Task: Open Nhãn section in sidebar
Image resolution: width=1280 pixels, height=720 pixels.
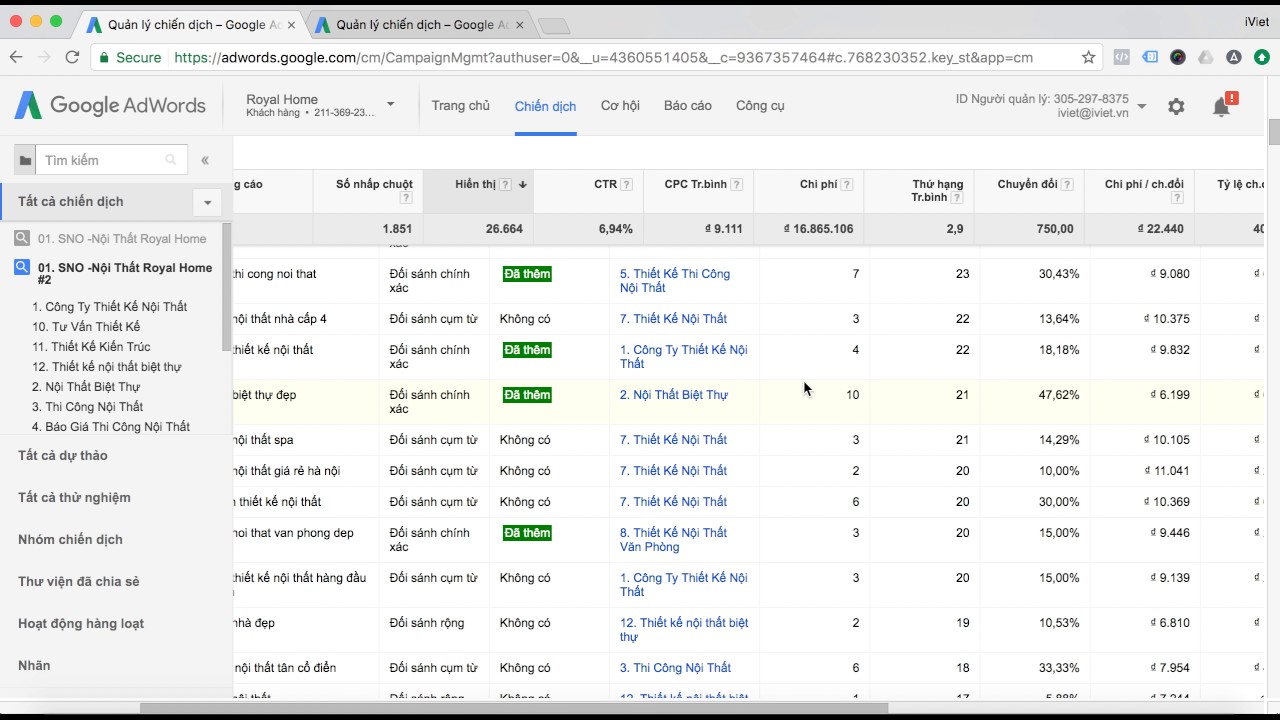Action: tap(34, 665)
